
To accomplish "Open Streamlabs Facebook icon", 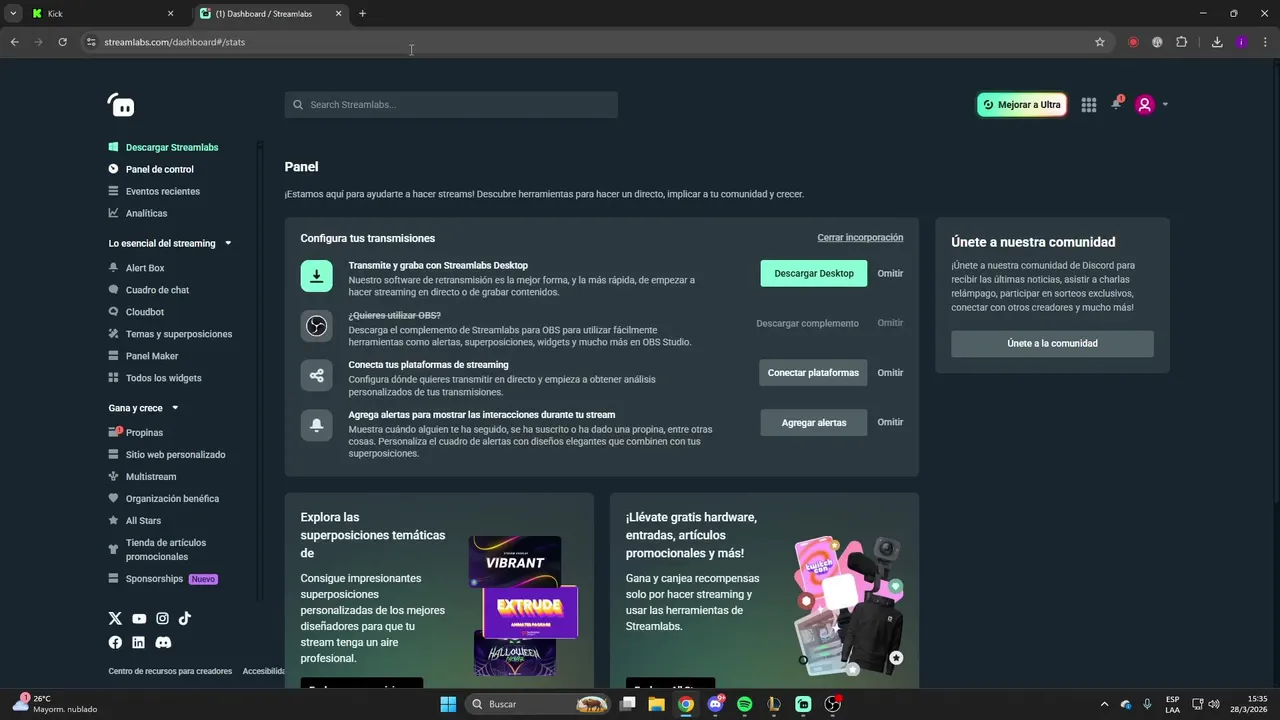I will (115, 642).
